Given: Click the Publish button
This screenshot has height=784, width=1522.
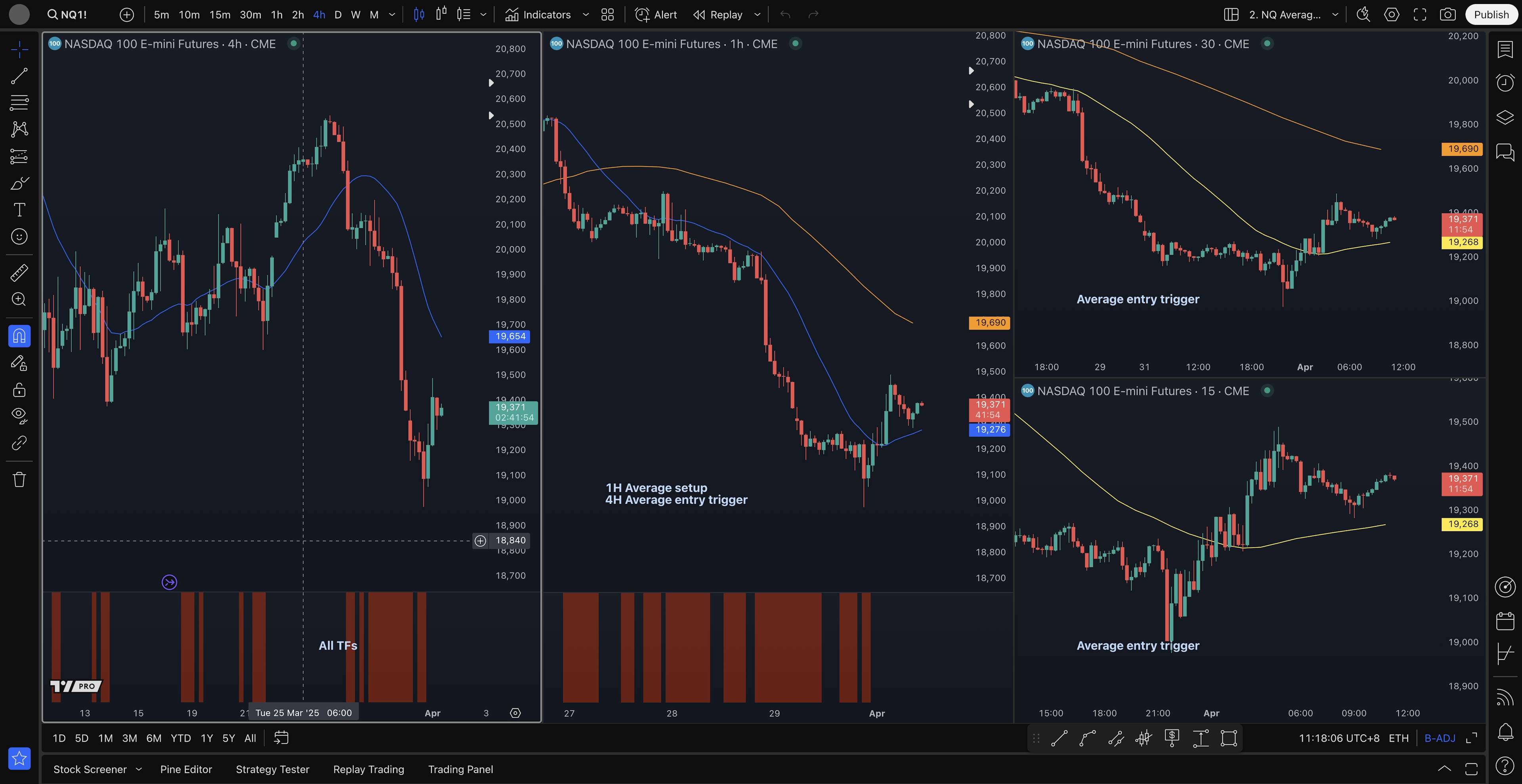Looking at the screenshot, I should (x=1491, y=15).
